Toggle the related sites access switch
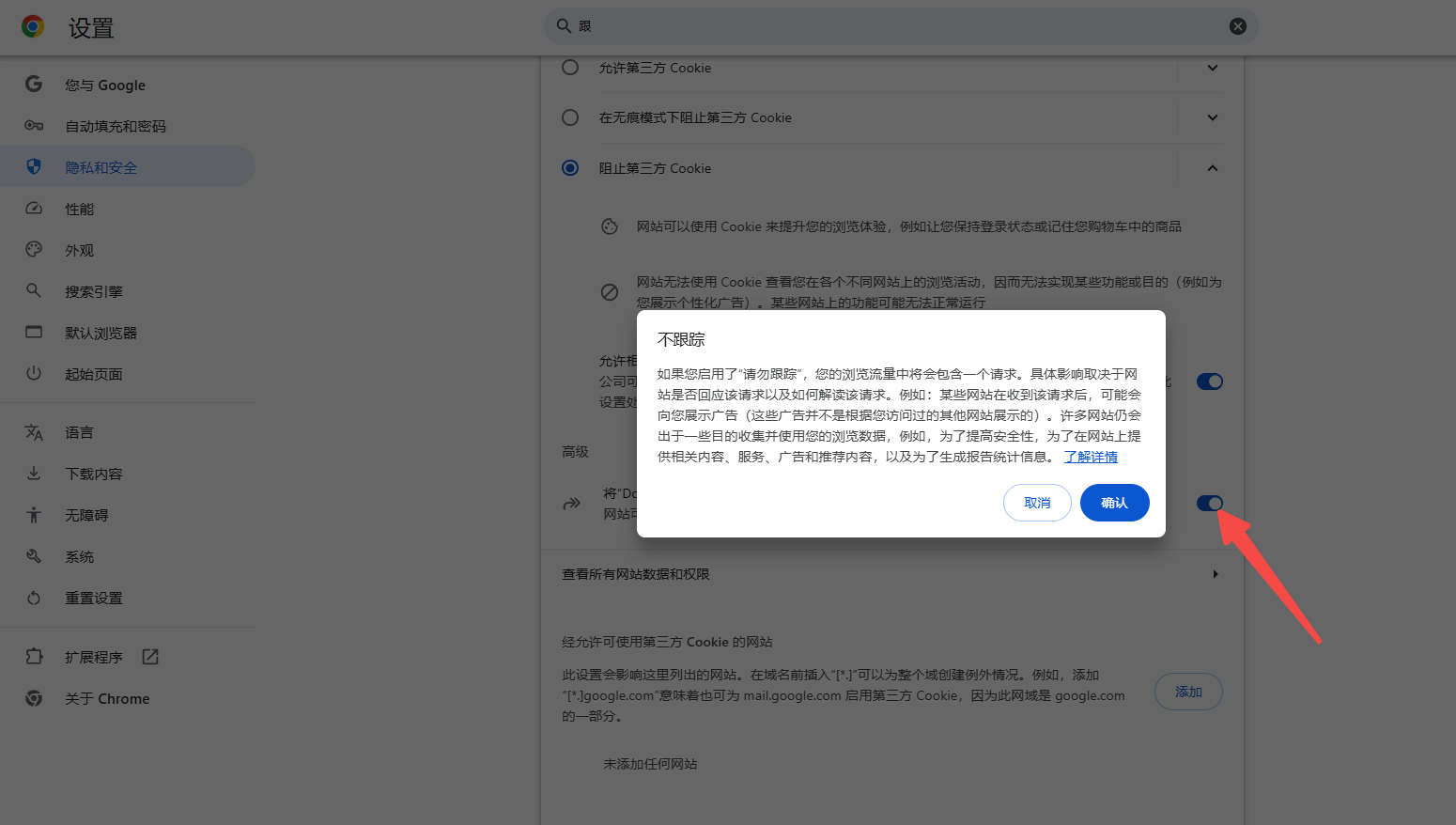 [1210, 381]
